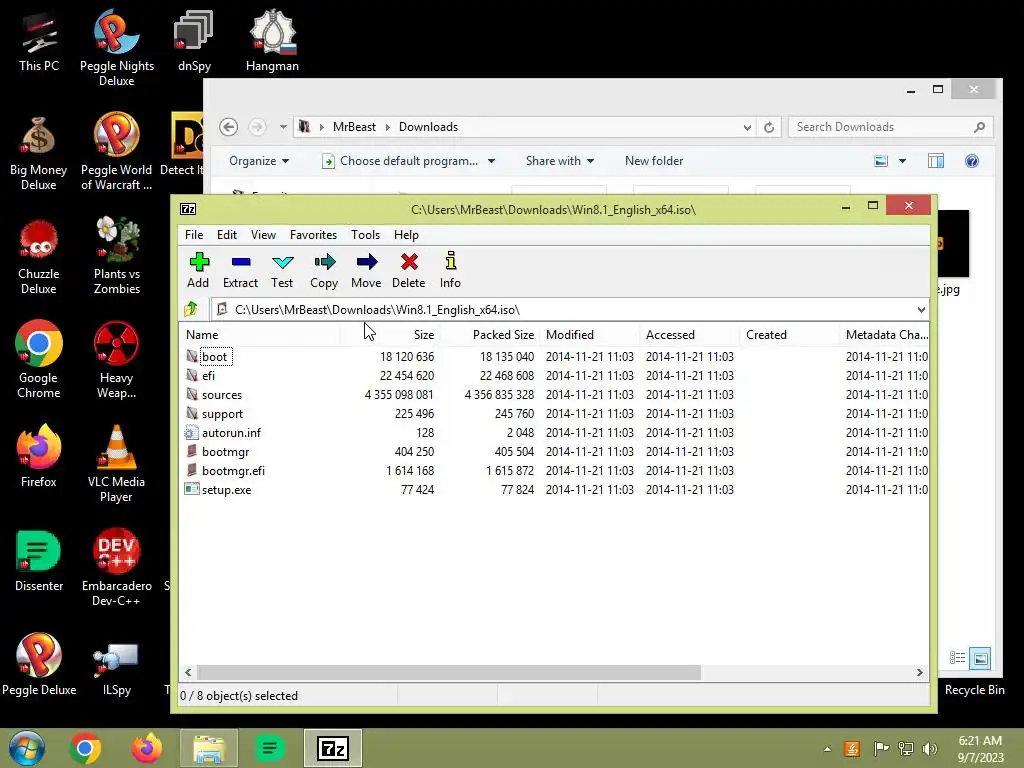Click Back arrow in Downloads Explorer window
1024x768 pixels.
[x=229, y=127]
